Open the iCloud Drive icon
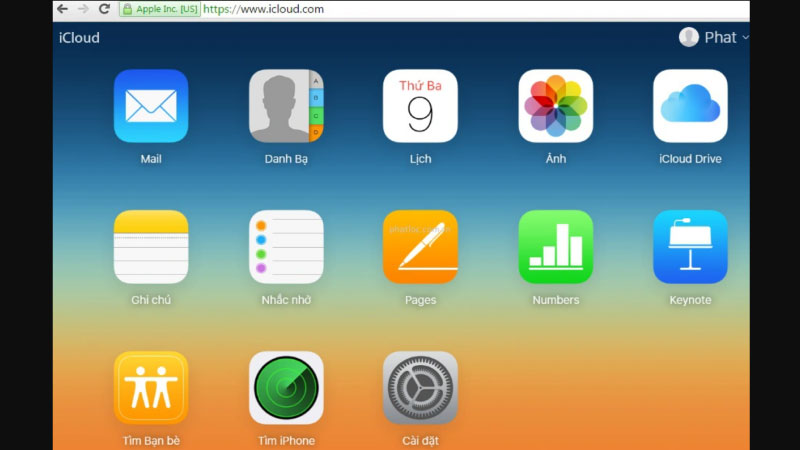The width and height of the screenshot is (800, 450). point(690,106)
